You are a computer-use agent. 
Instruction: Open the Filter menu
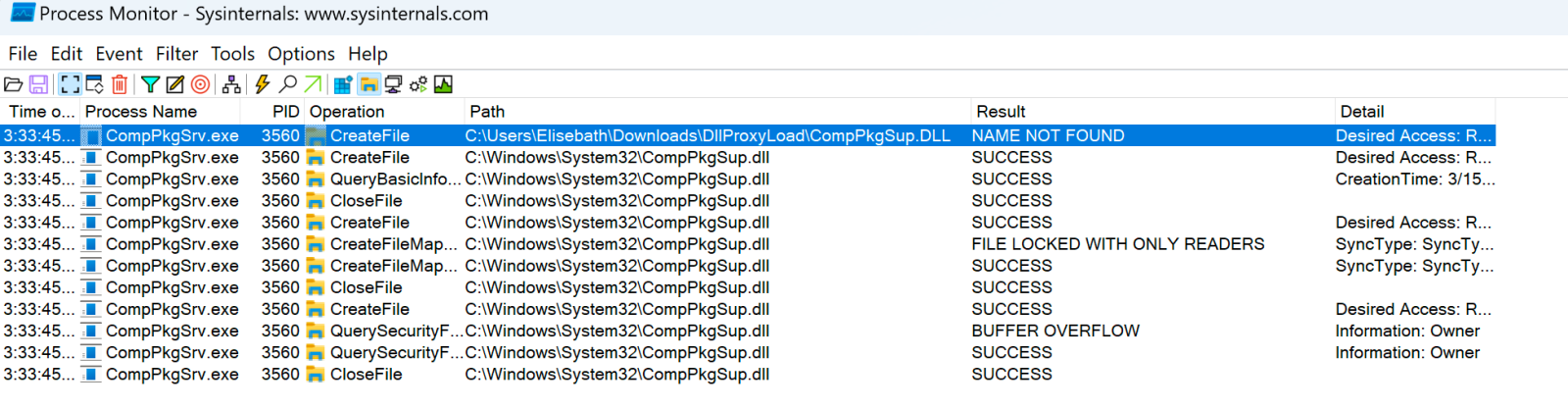pos(176,54)
